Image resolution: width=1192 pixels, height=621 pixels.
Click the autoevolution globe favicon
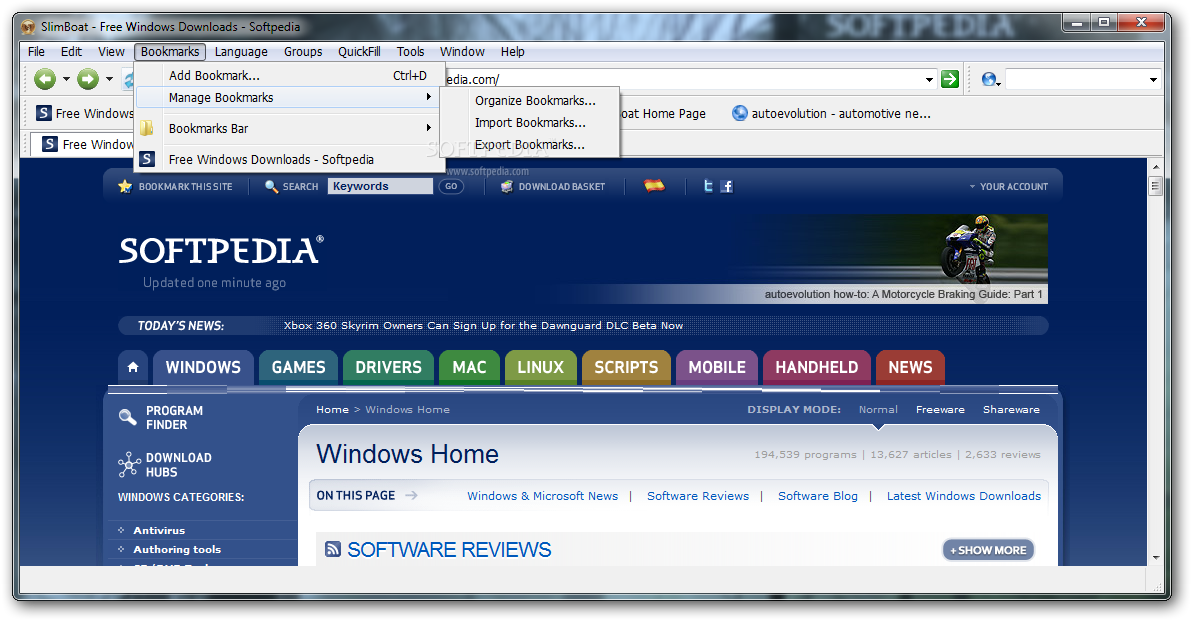tap(740, 113)
